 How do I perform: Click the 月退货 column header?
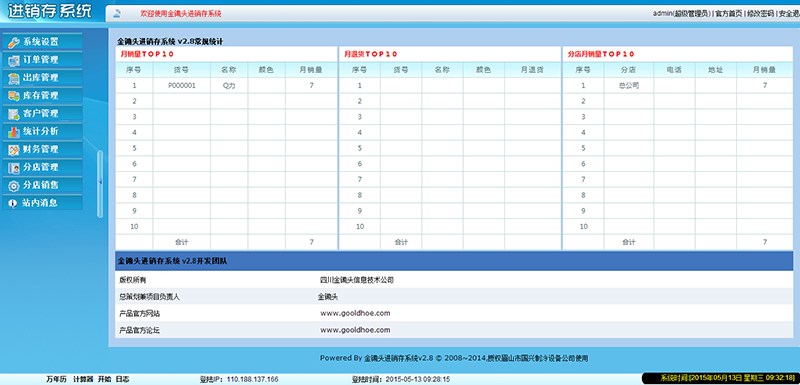[532, 70]
